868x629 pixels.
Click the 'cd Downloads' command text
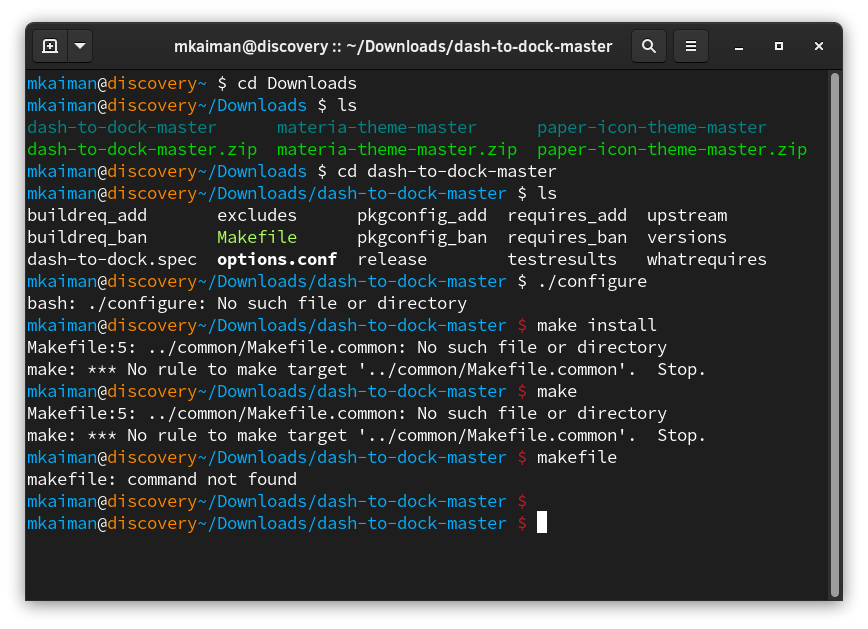[x=297, y=84]
